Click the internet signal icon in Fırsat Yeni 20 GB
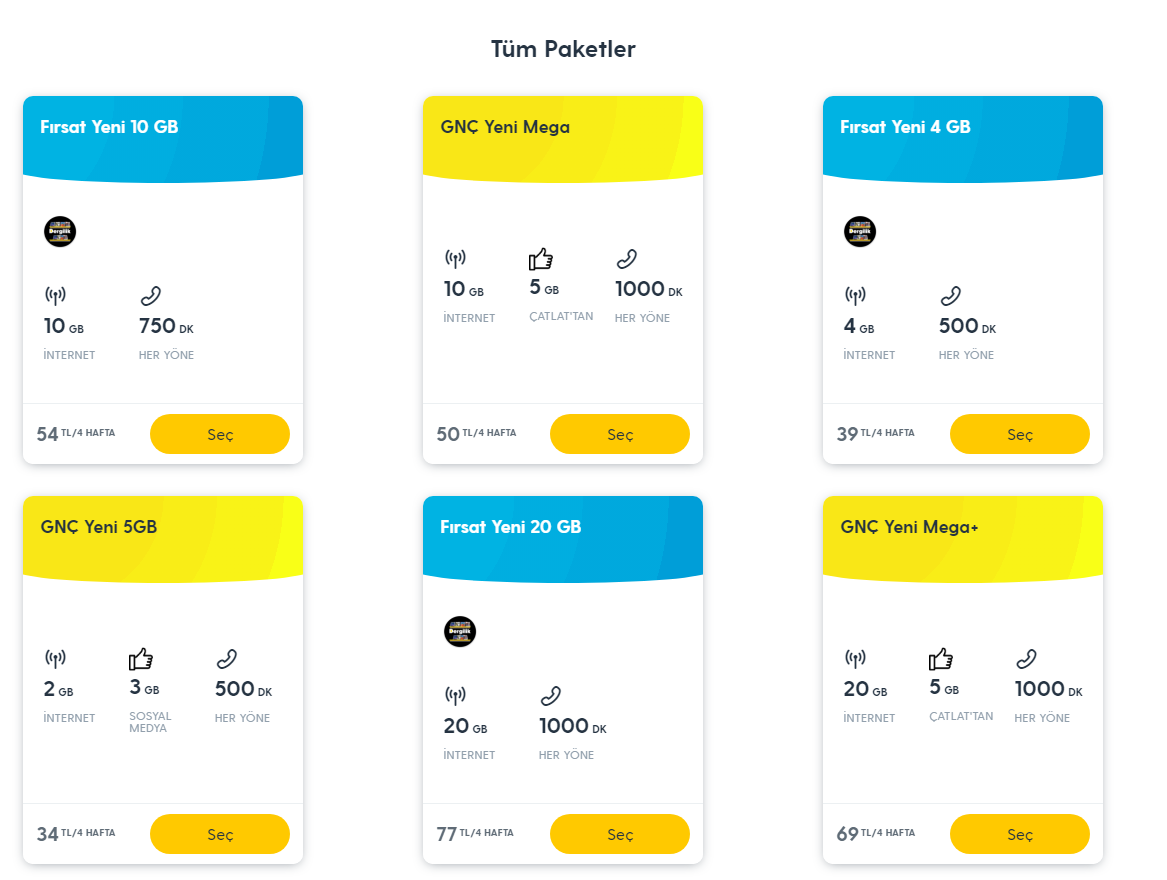Viewport: 1167px width, 880px height. [x=455, y=696]
